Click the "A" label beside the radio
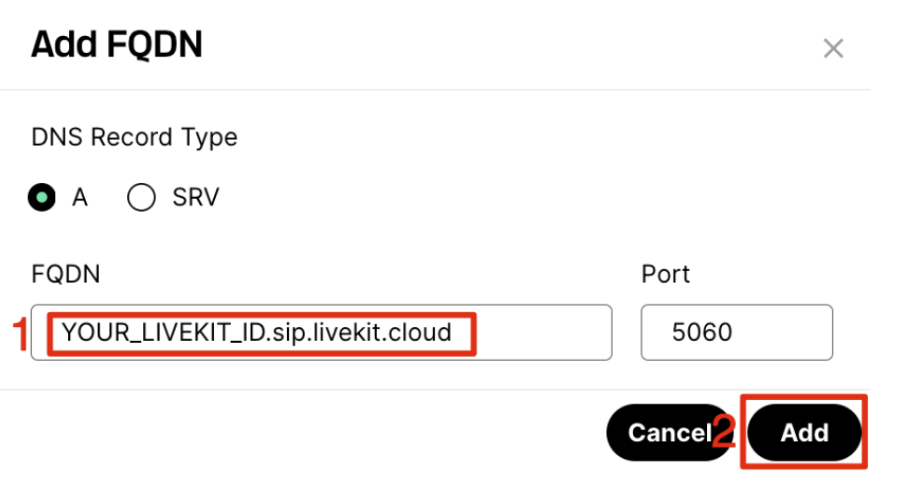This screenshot has width=900, height=495. (80, 198)
